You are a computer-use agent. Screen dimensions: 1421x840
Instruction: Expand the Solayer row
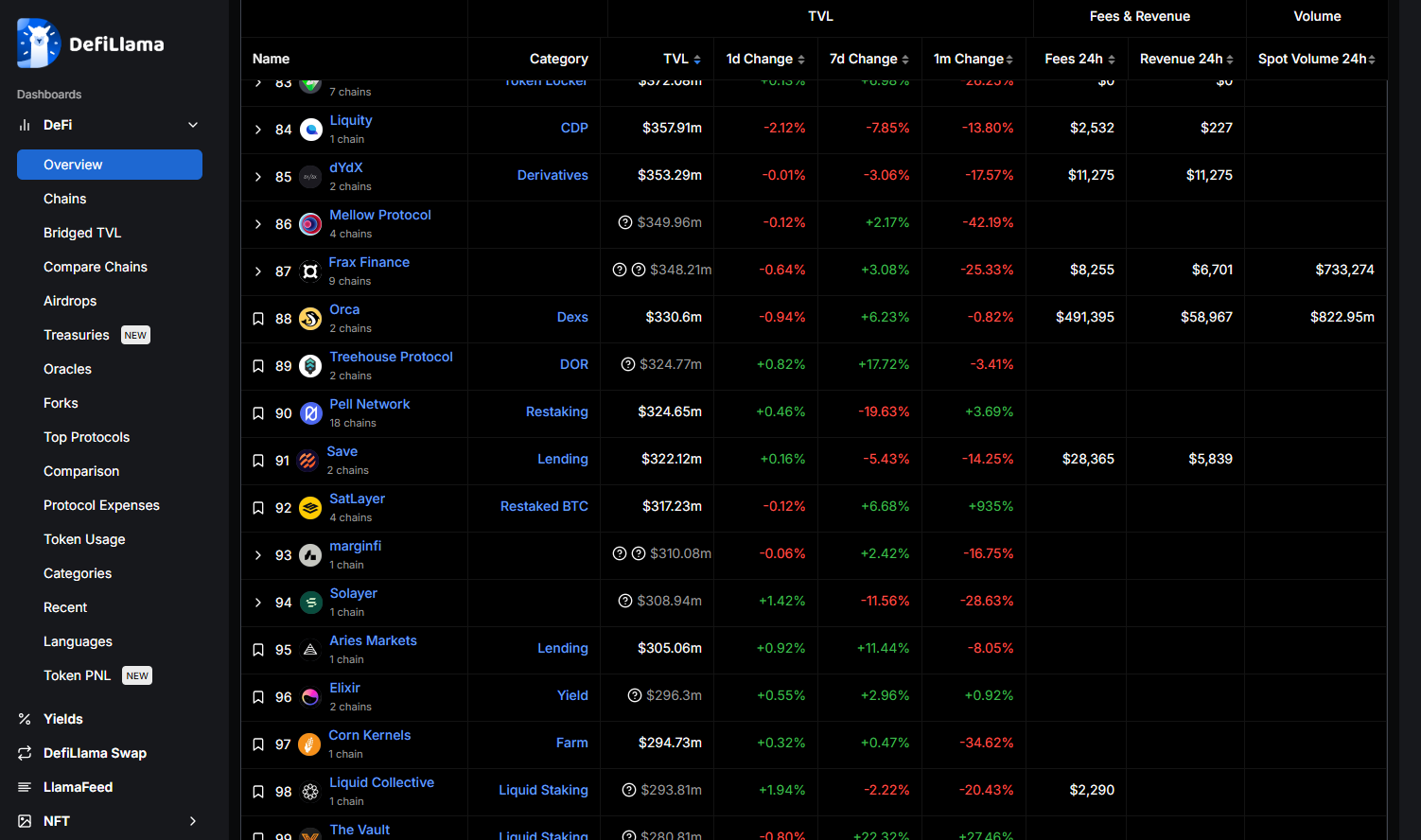point(258,603)
